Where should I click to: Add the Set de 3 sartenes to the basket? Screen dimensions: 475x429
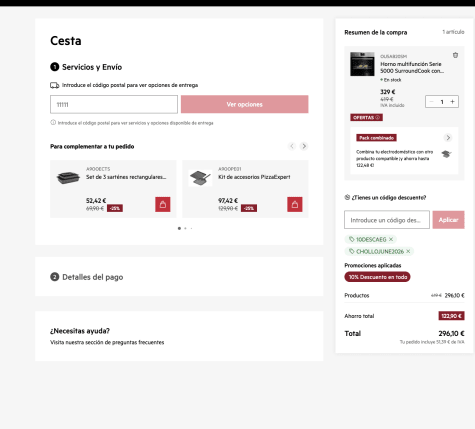click(x=163, y=204)
